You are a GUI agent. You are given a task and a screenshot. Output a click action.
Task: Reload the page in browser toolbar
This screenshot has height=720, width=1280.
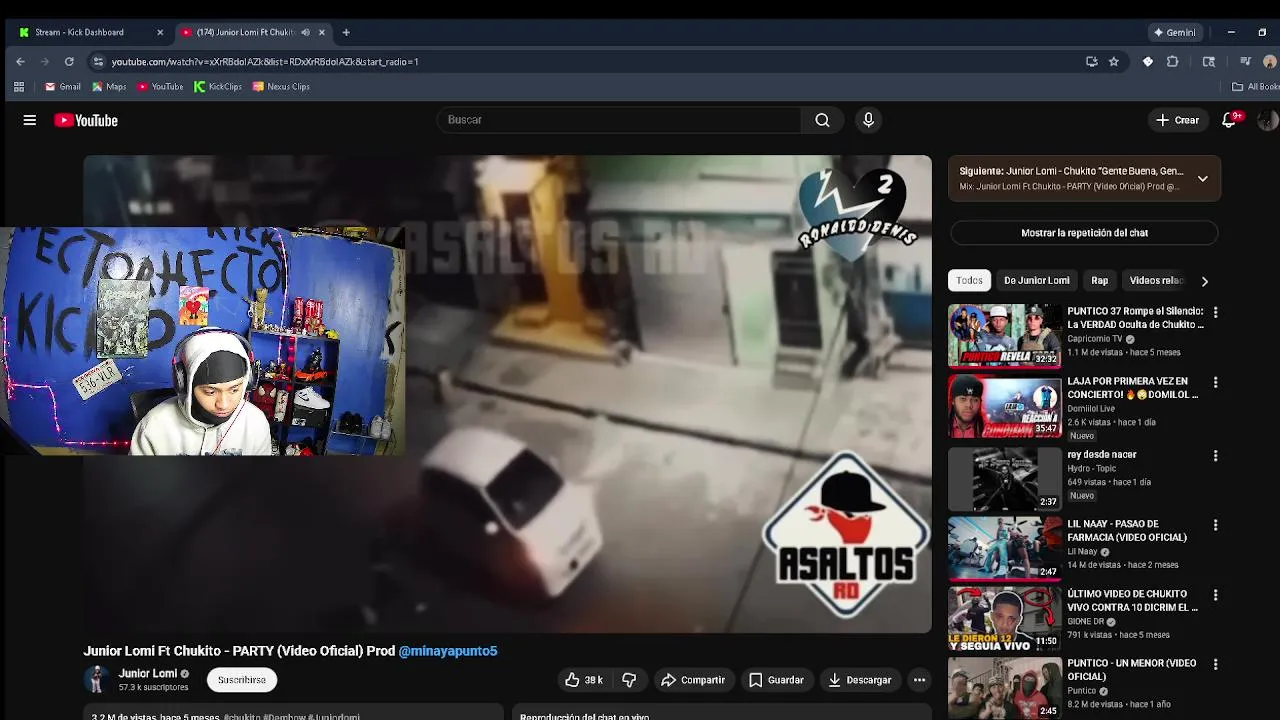69,61
